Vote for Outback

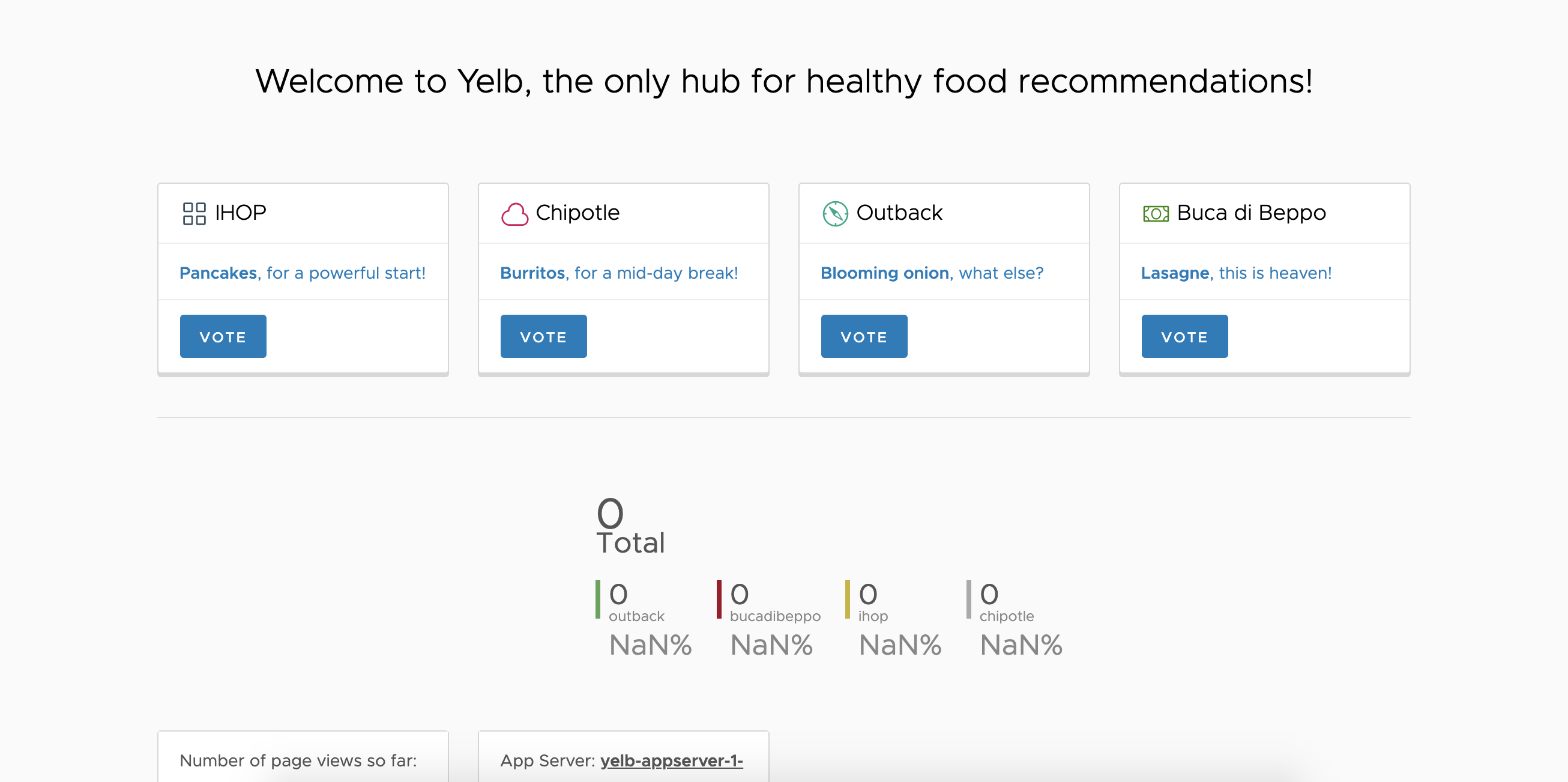(x=864, y=336)
